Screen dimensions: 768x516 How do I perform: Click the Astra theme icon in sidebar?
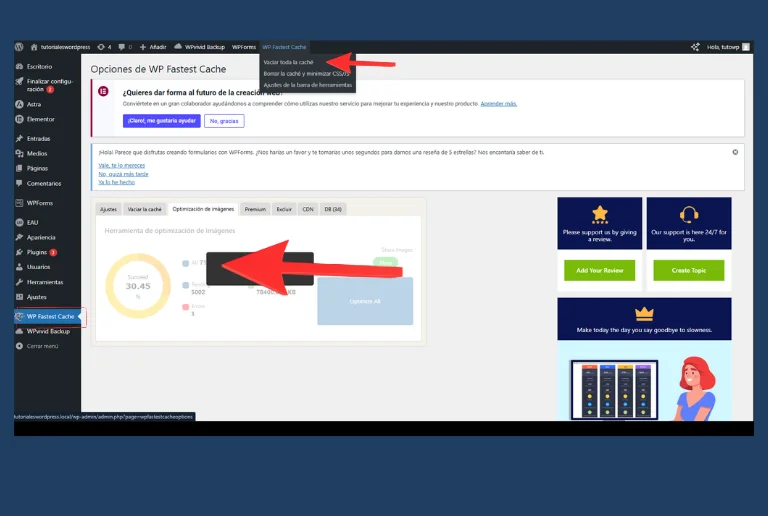(20, 104)
